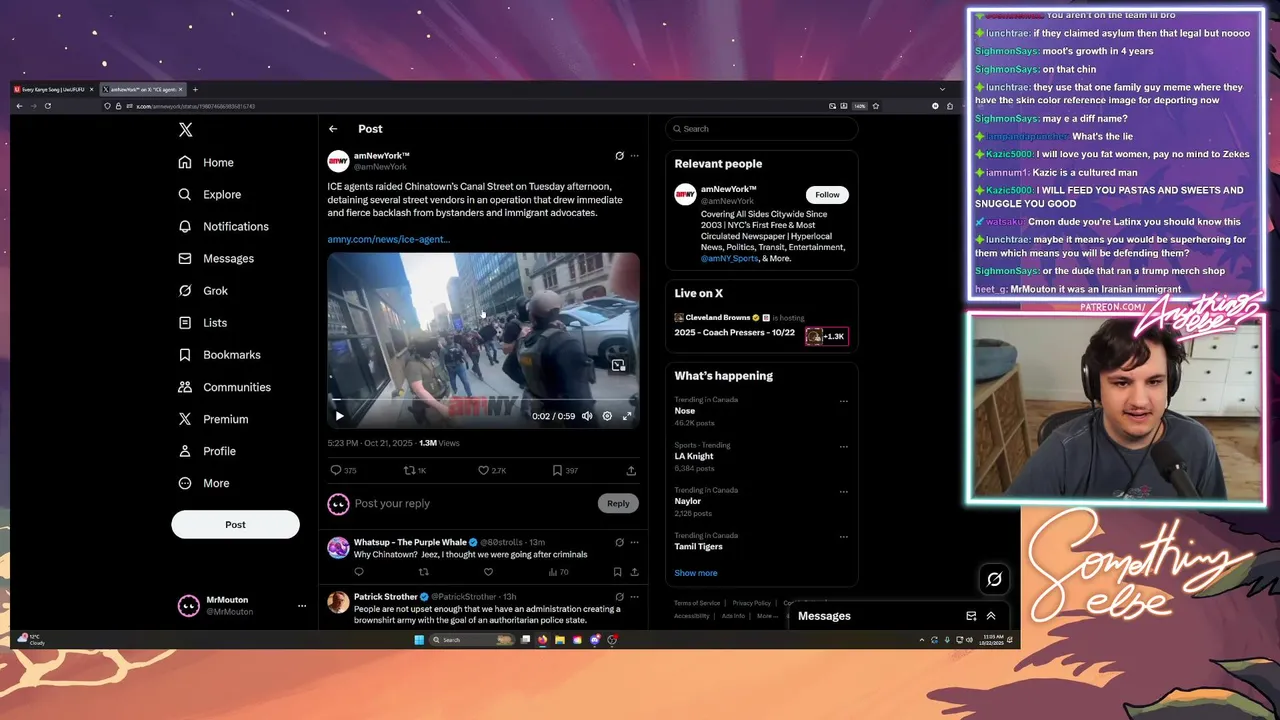The image size is (1280, 720).
Task: Open more options on Purple Whale reply
Action: pos(634,542)
